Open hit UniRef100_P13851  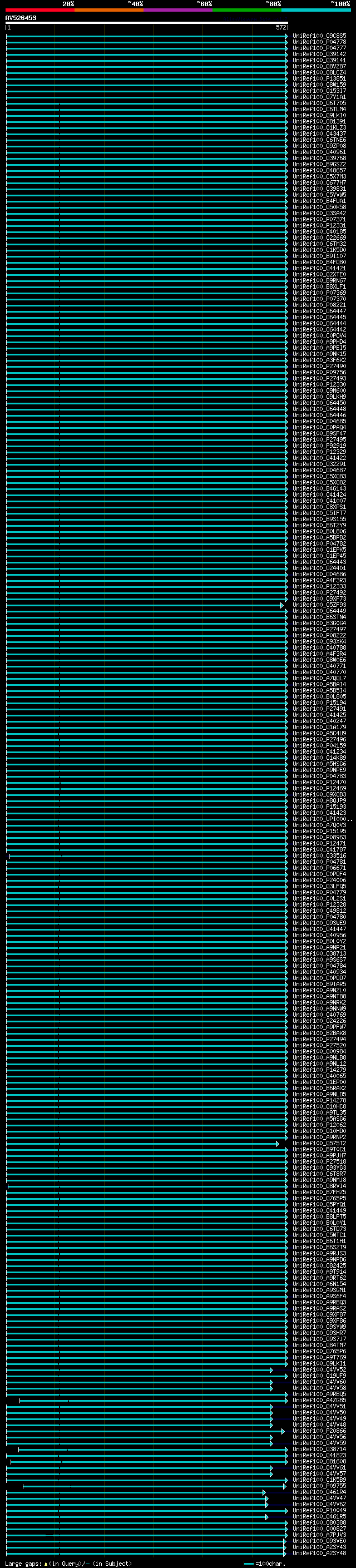point(319,78)
